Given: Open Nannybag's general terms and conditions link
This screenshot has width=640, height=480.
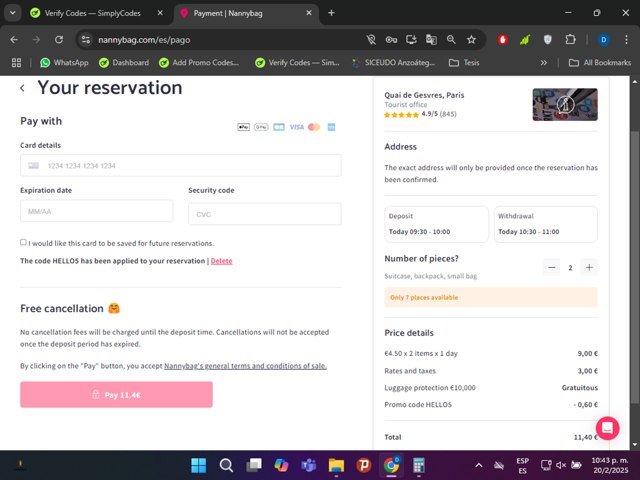Looking at the screenshot, I should point(245,366).
